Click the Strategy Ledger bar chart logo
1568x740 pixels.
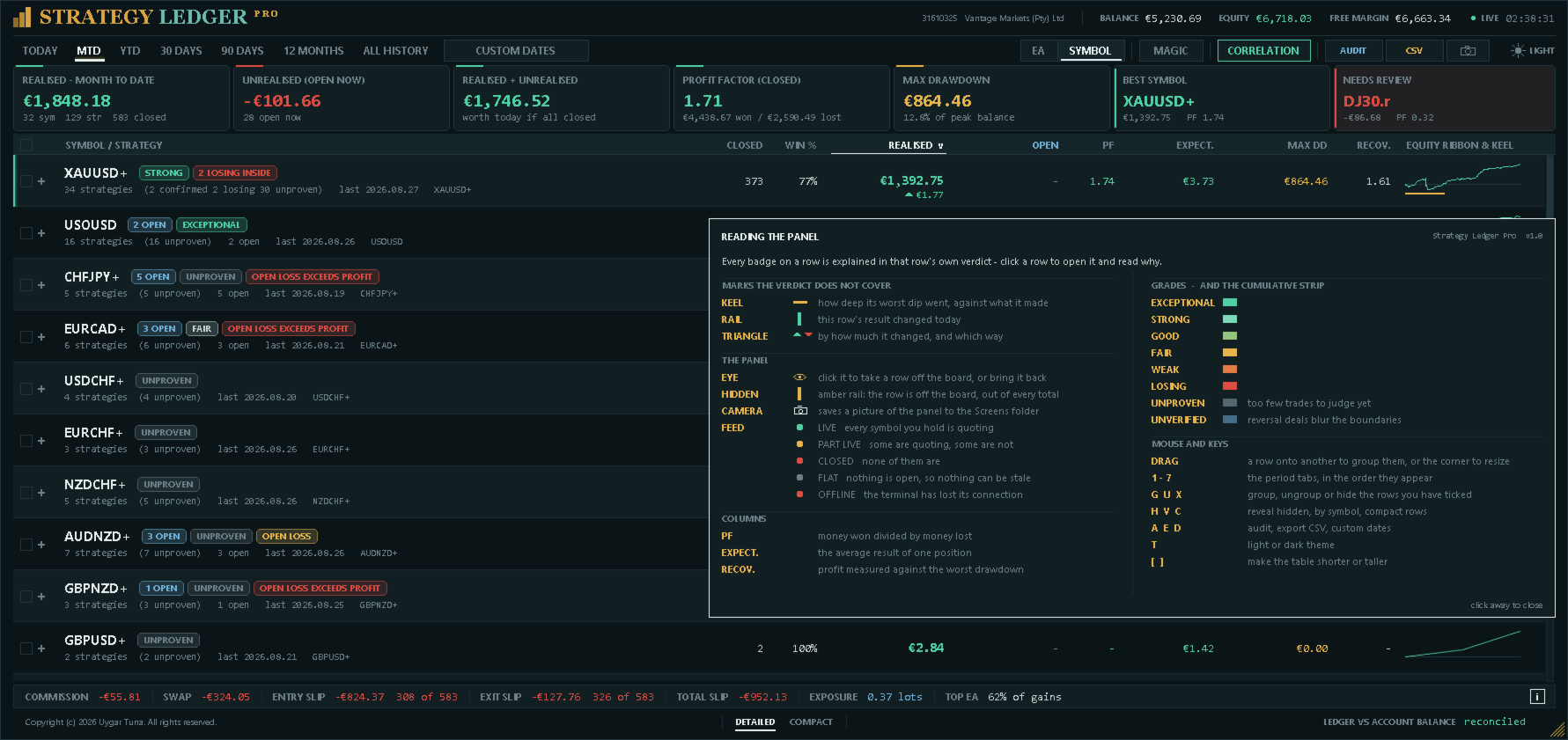pos(22,17)
